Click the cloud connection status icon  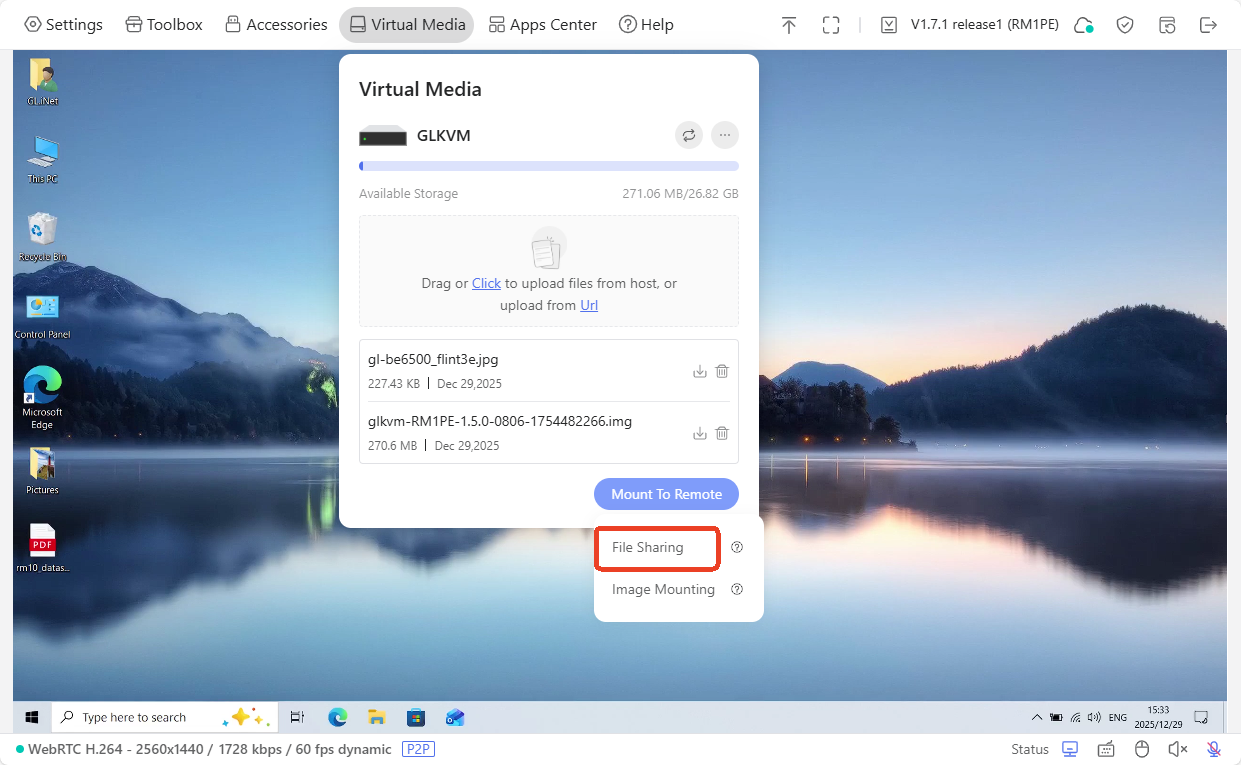1083,23
